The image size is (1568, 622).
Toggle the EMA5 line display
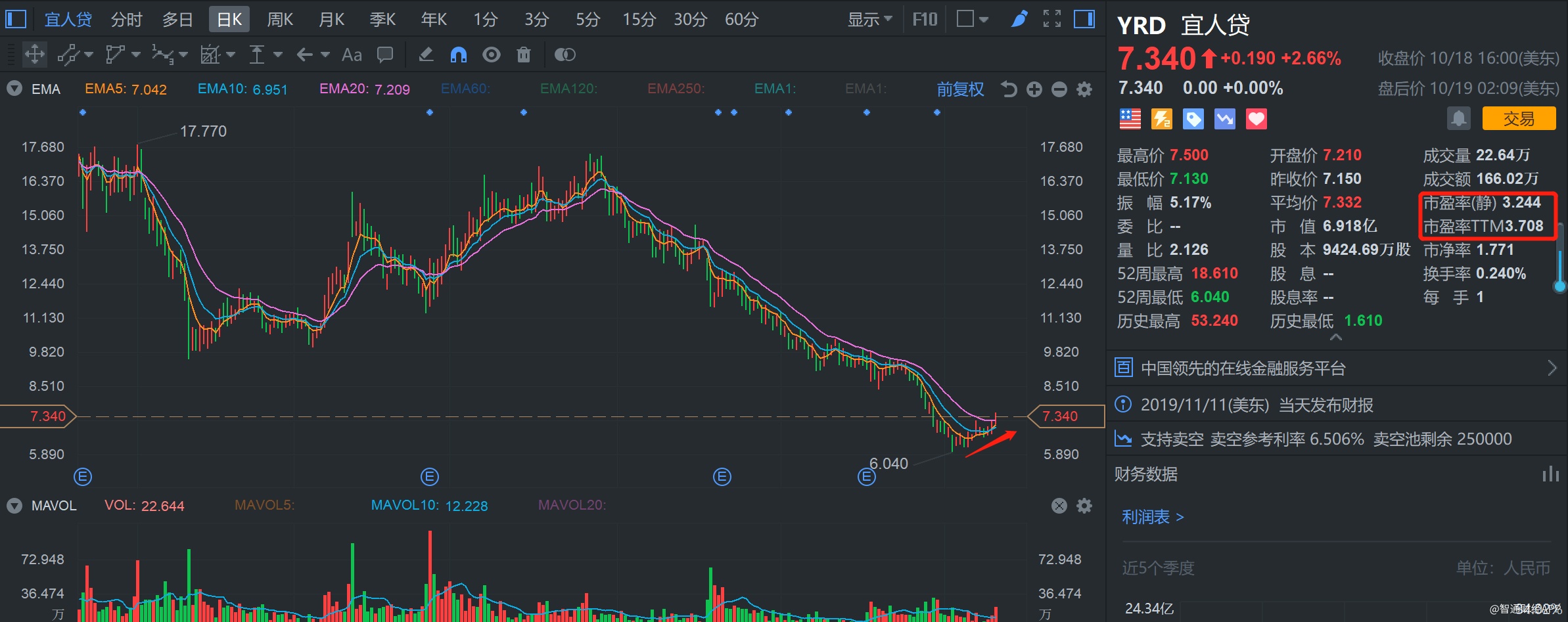pyautogui.click(x=126, y=89)
